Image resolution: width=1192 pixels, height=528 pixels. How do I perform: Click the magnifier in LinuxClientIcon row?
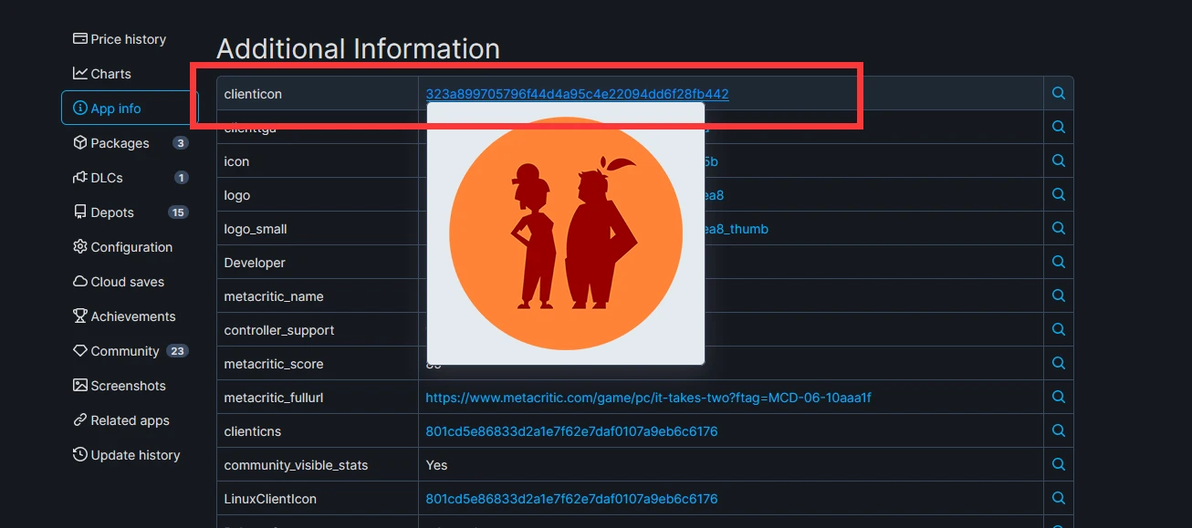(1058, 498)
